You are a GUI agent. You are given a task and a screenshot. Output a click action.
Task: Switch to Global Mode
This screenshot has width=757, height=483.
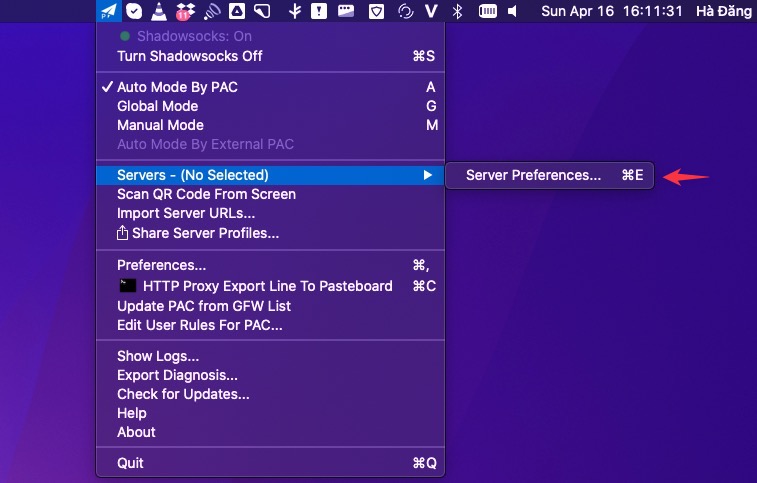pos(270,106)
